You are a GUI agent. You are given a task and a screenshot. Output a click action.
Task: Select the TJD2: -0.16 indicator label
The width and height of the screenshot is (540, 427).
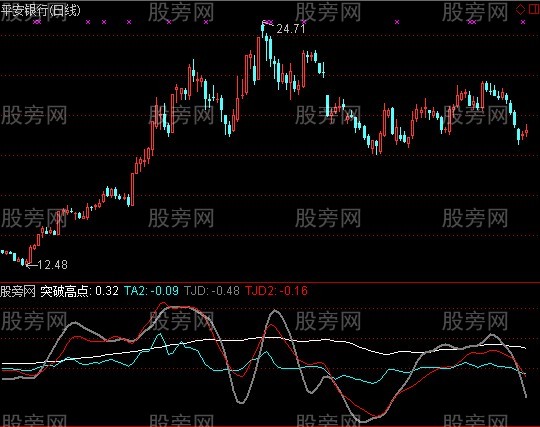277,291
